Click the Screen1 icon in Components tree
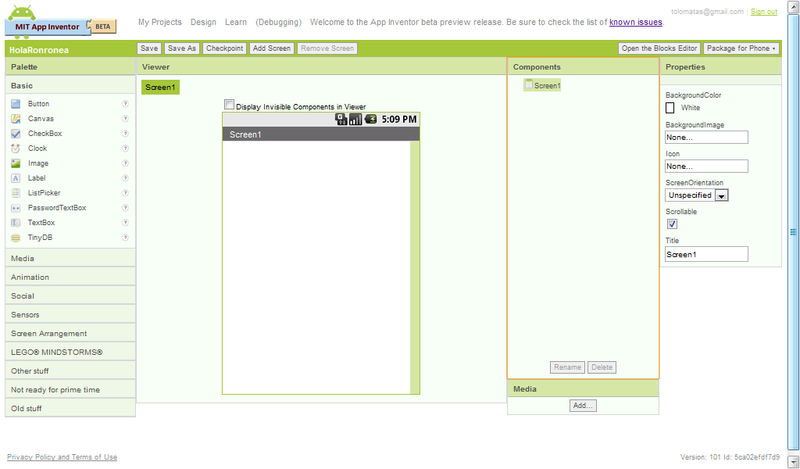Image resolution: width=800 pixels, height=469 pixels. [529, 85]
